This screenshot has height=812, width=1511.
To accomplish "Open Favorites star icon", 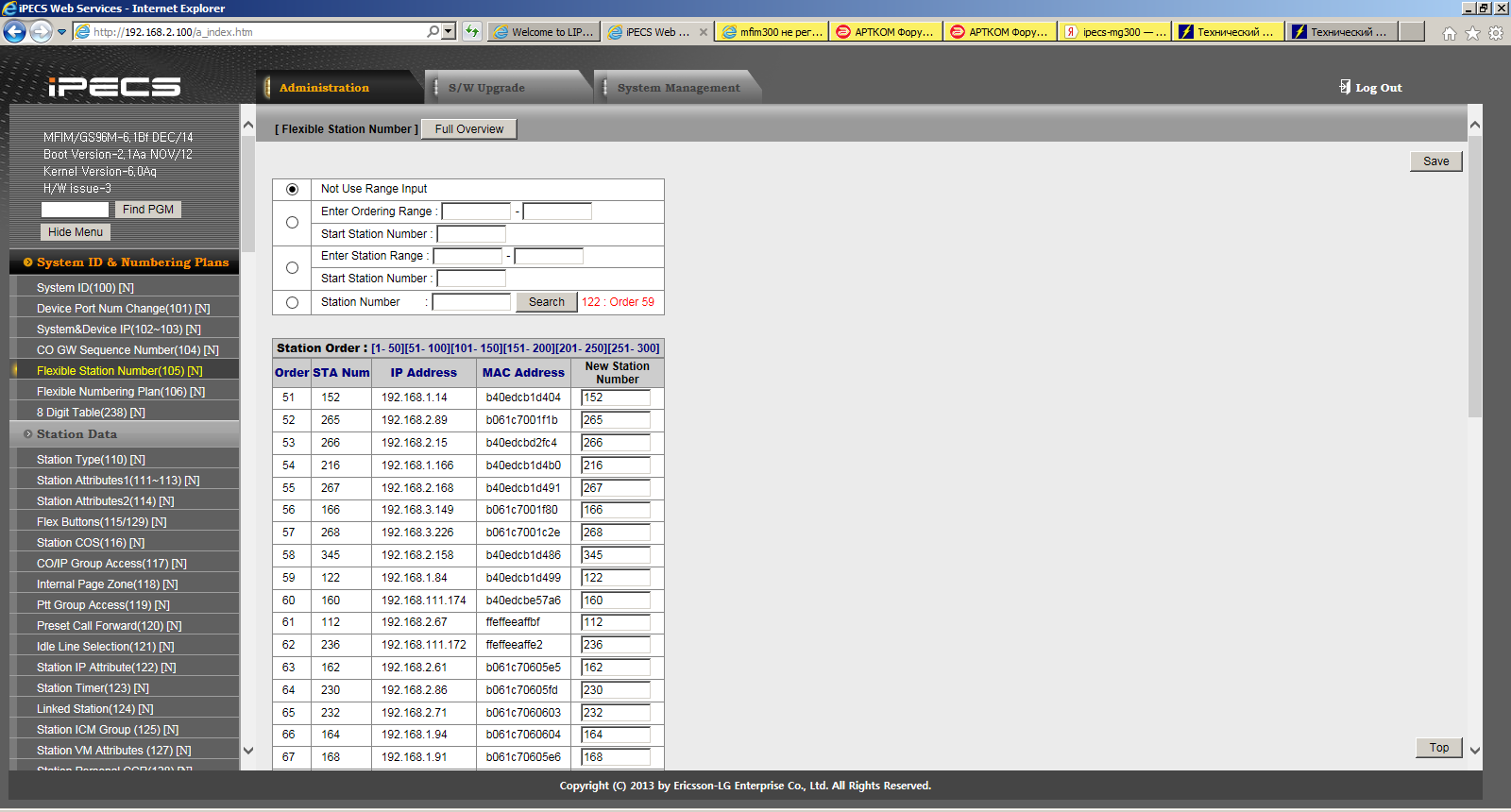I will click(1472, 33).
